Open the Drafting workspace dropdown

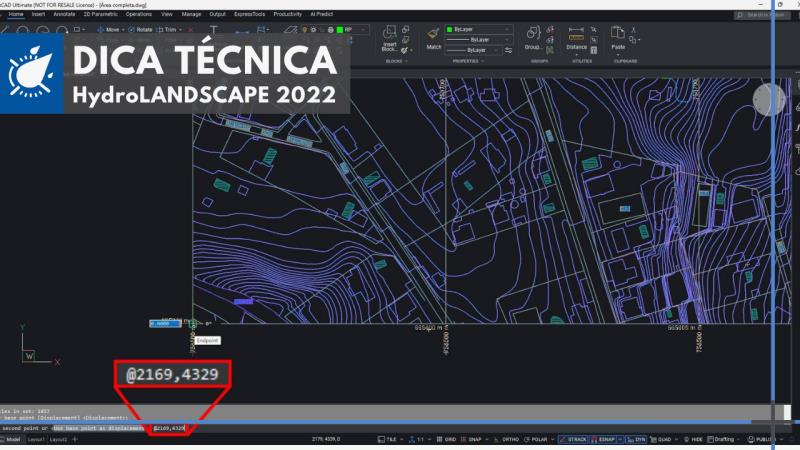(x=723, y=439)
